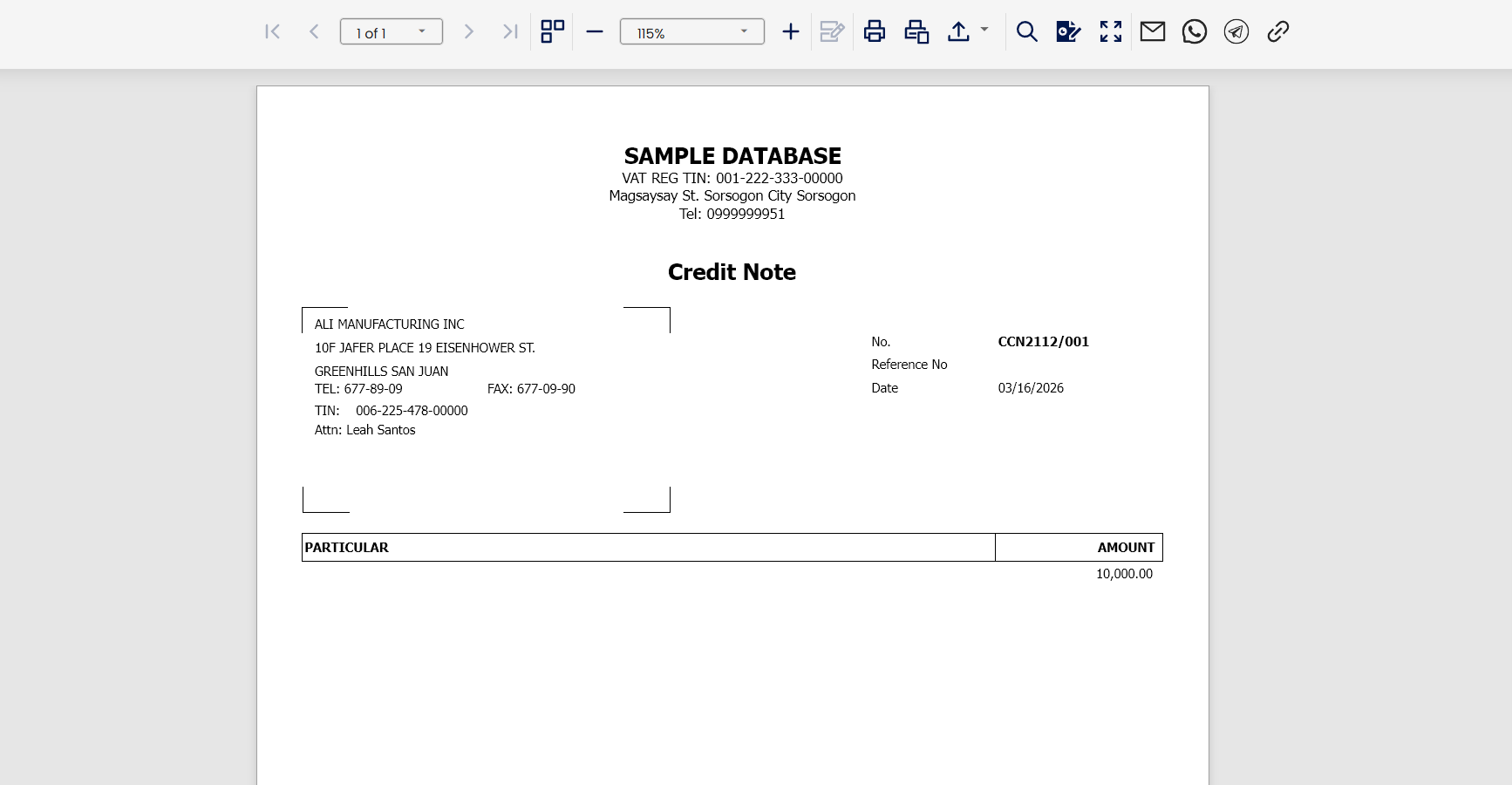
Task: Click 10F JAFER PLACE 19 EISENHOWER ST. line
Action: pos(425,348)
